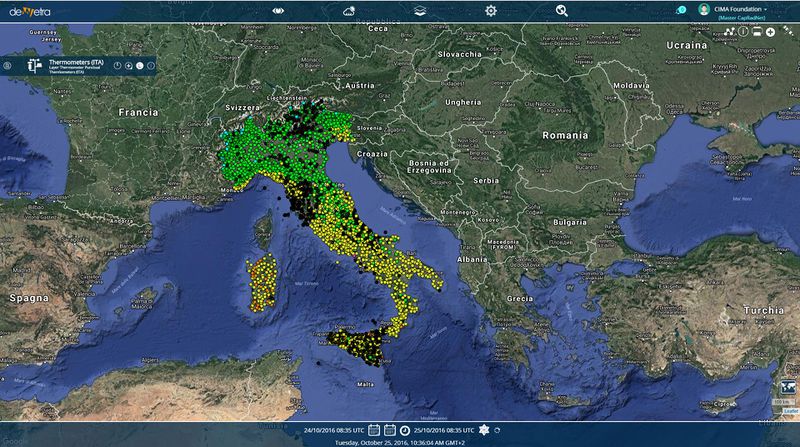Open Thermometers layer info button
Image resolution: width=800 pixels, height=447 pixels.
(x=151, y=66)
